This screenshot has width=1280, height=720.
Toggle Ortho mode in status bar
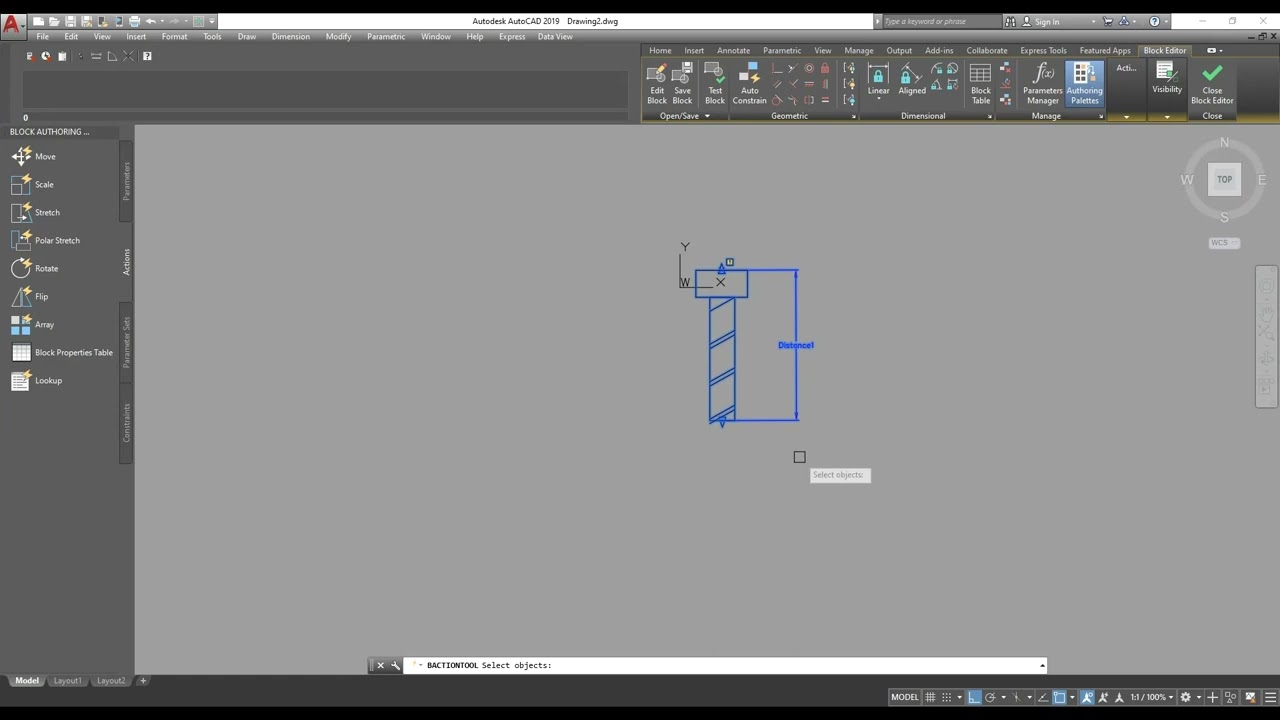973,697
